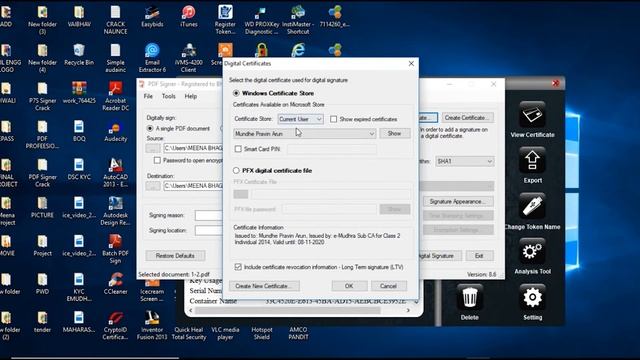Click Create New Certificate button
This screenshot has width=640, height=360.
tap(264, 286)
